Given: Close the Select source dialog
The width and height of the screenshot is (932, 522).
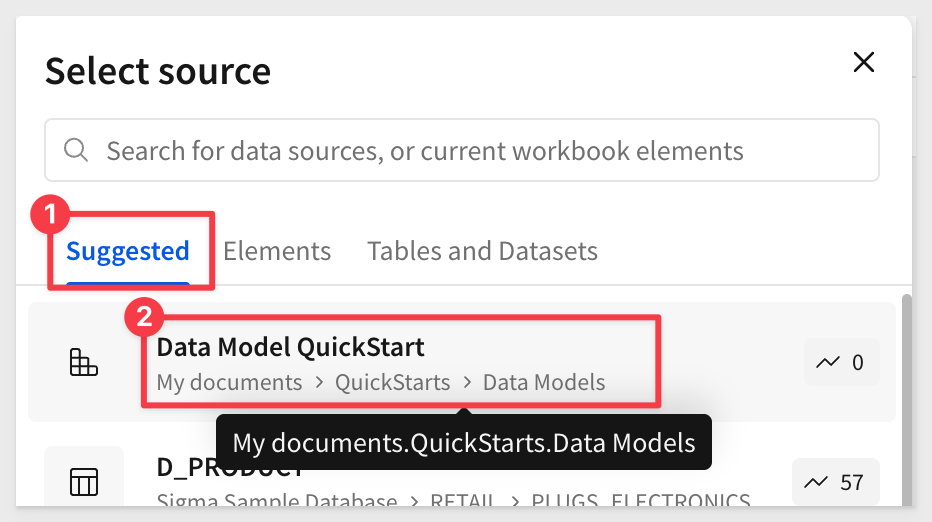Looking at the screenshot, I should 863,62.
